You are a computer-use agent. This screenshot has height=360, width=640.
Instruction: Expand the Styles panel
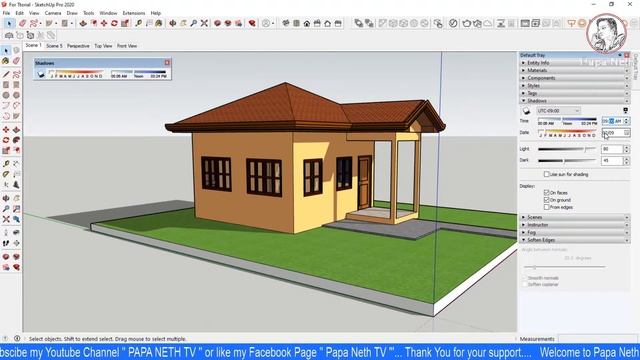tap(575, 86)
